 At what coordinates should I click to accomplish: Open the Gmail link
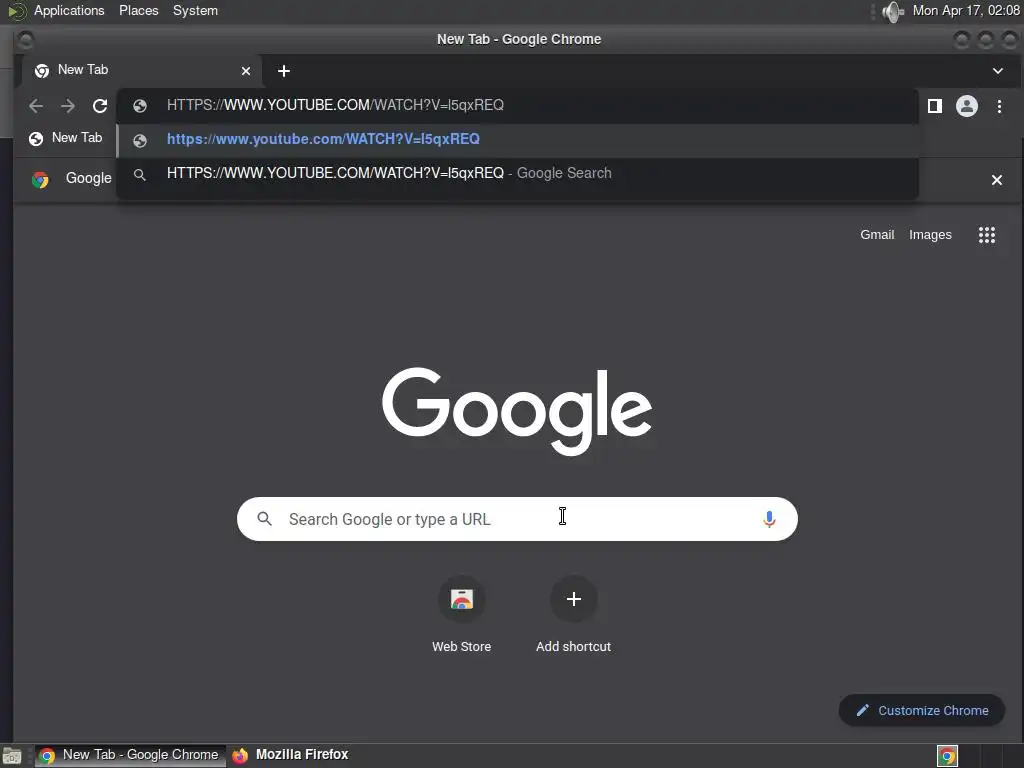(x=876, y=234)
